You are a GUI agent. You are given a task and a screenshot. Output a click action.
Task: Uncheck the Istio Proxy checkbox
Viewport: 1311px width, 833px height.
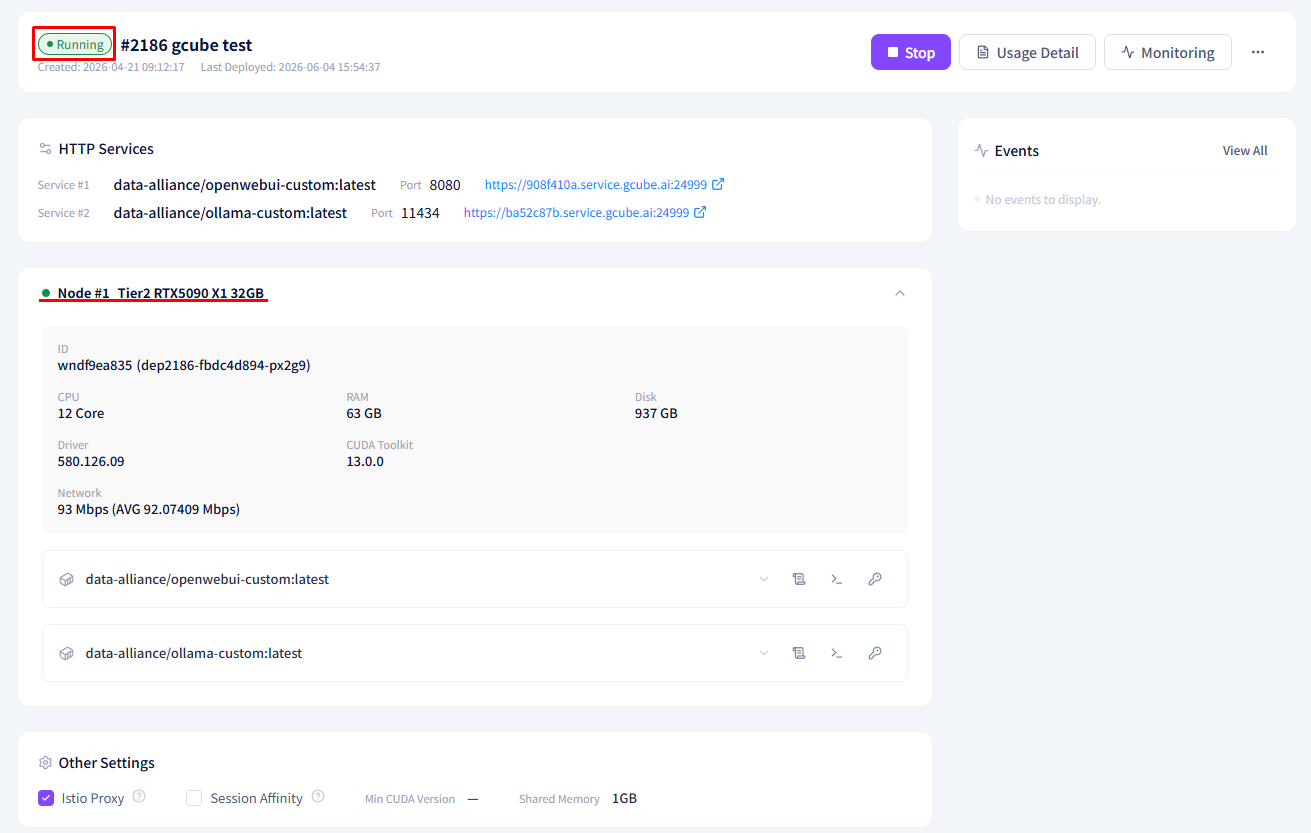coord(46,798)
